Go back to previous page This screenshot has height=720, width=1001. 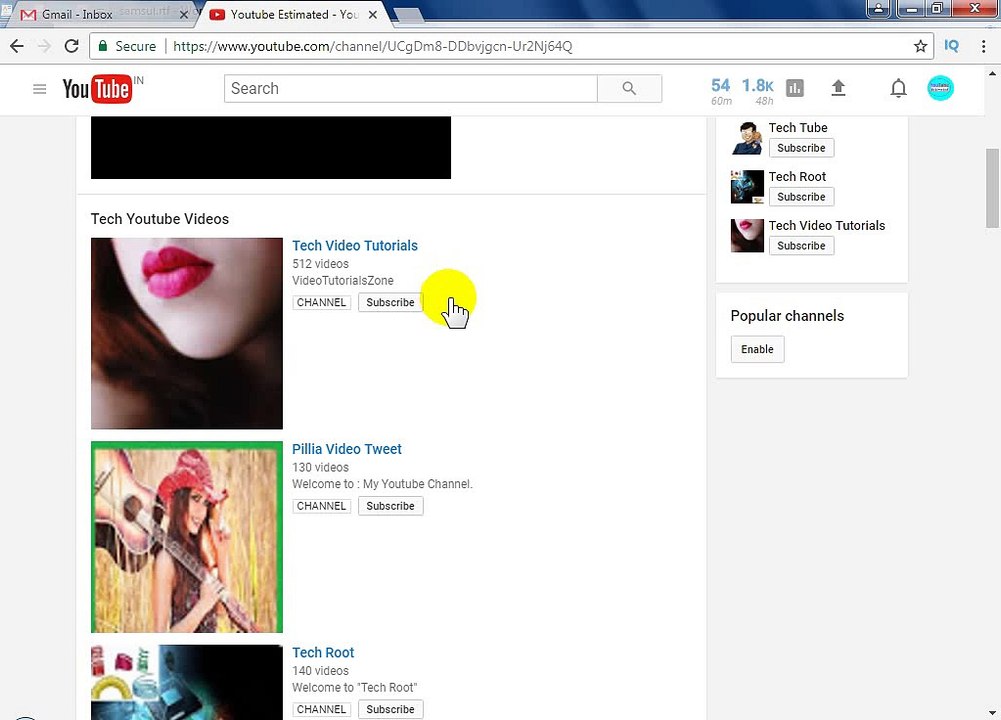click(x=17, y=46)
